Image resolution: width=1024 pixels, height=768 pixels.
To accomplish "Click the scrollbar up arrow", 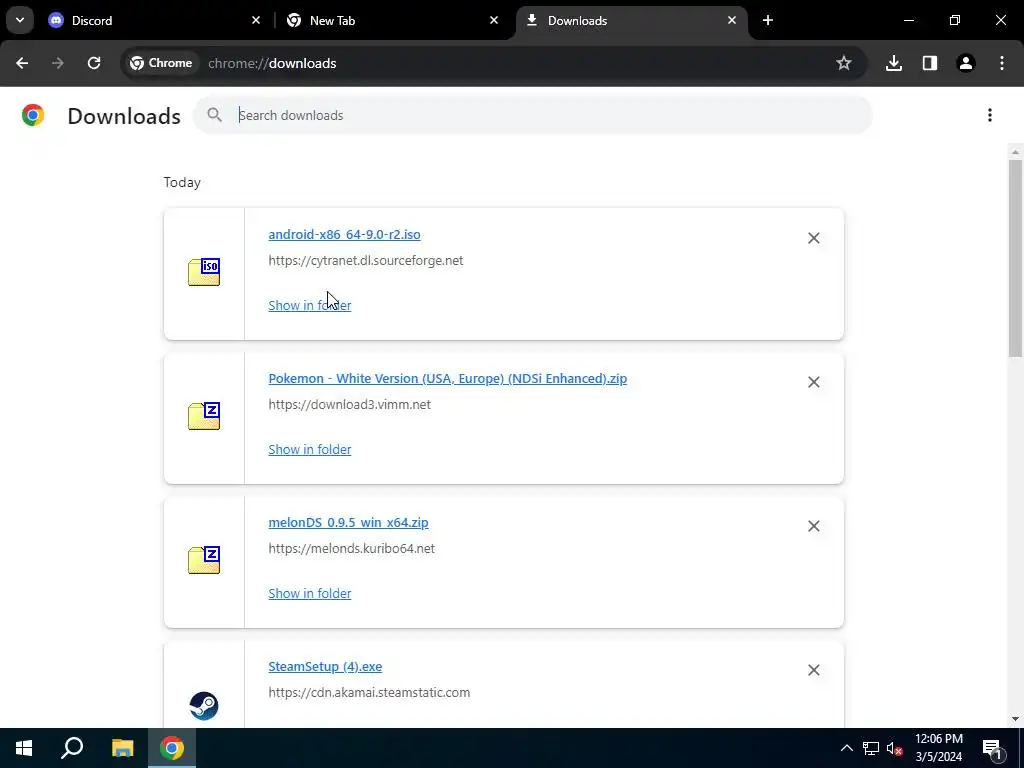I will tap(1015, 152).
